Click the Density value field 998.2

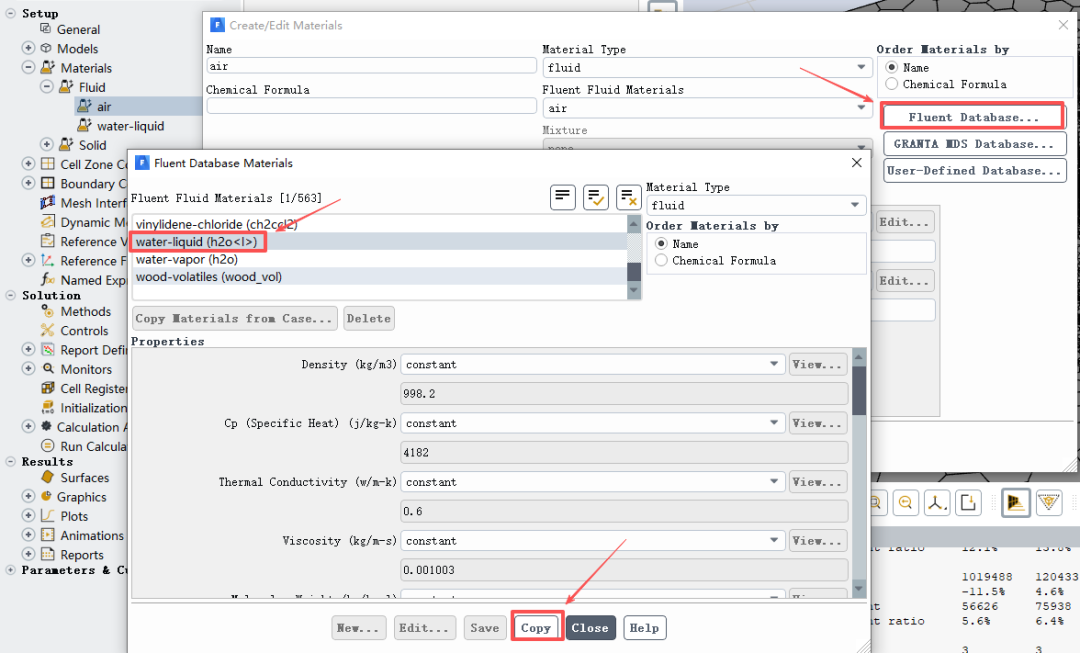(x=624, y=394)
